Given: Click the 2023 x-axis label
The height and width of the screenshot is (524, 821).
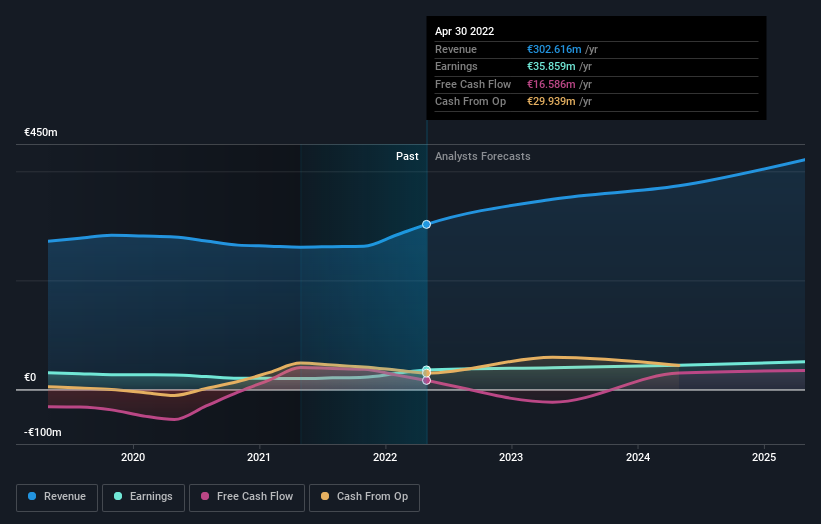Looking at the screenshot, I should [511, 457].
